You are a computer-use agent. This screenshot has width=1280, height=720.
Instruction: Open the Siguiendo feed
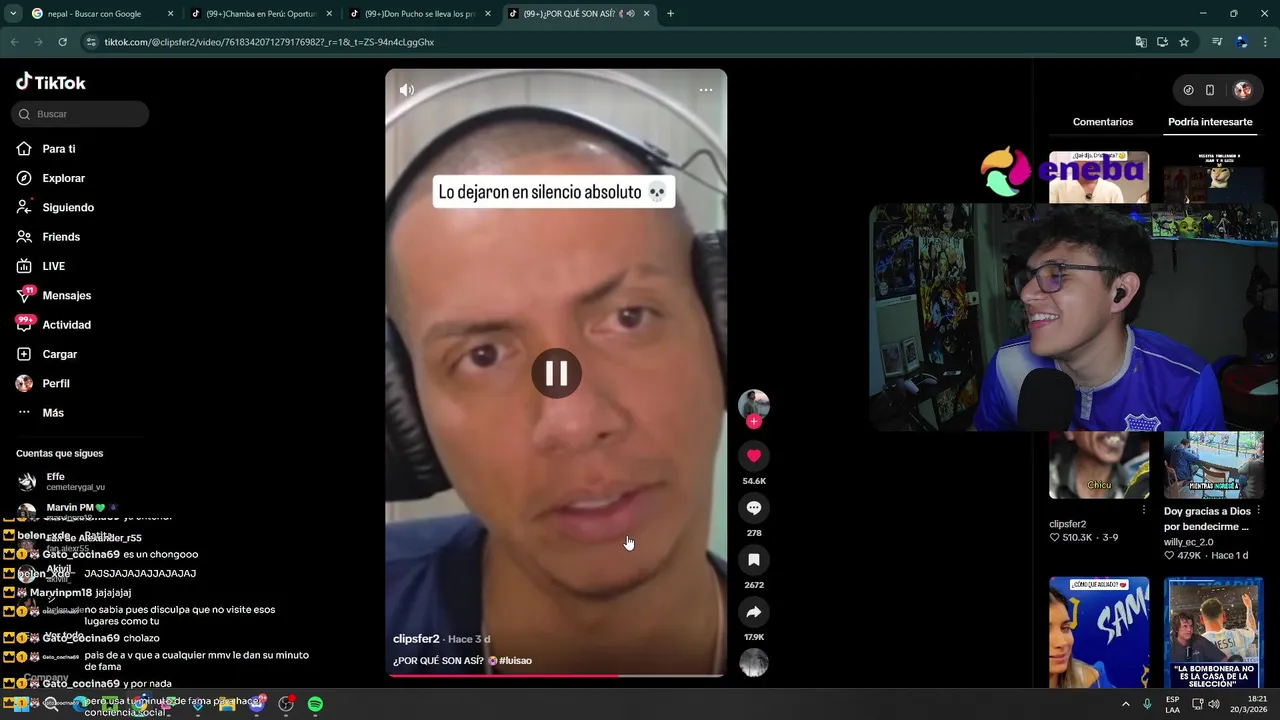68,207
